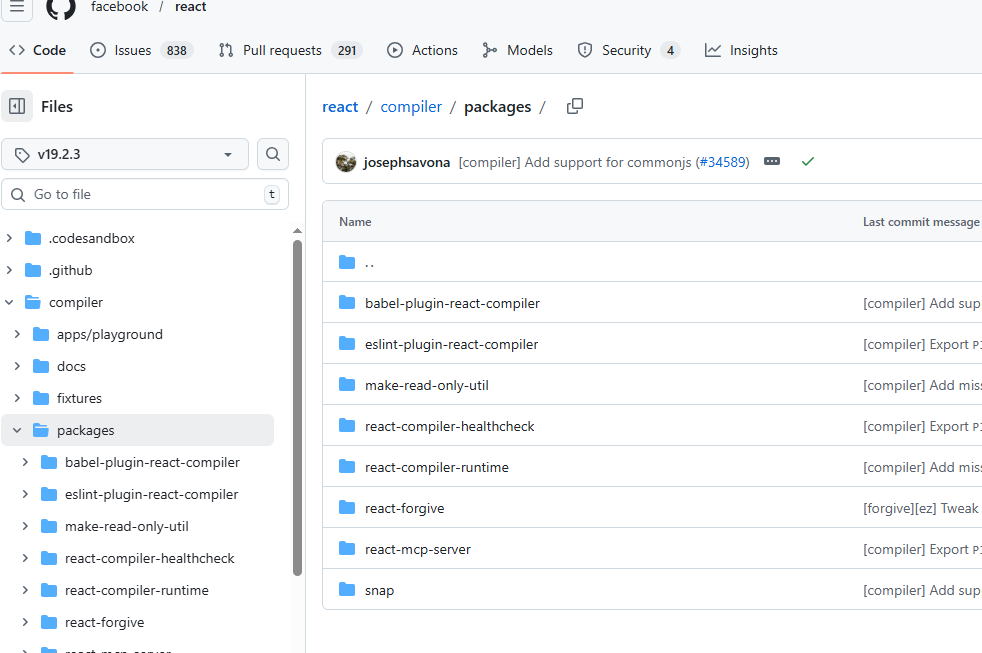Expand react-compiler-runtime chevron in sidebar
This screenshot has width=982, height=653.
(x=26, y=590)
